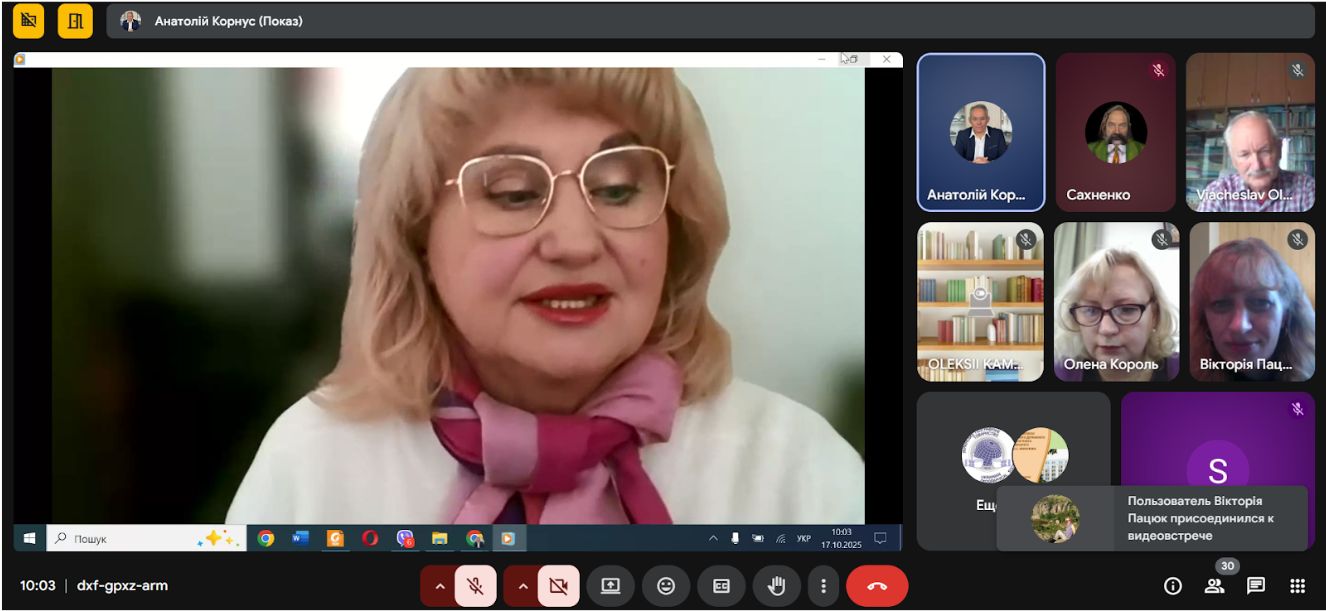Viewport: 1326px width, 611px height.
Task: Select the Сахненко participant tile
Action: point(1116,132)
